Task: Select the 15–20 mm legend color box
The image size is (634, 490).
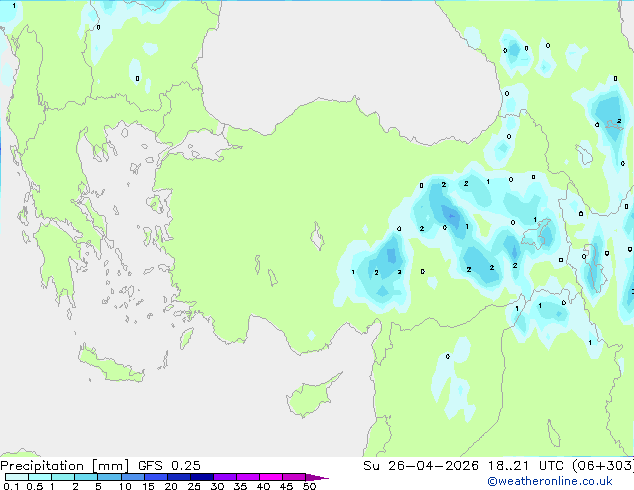Action: (155, 477)
